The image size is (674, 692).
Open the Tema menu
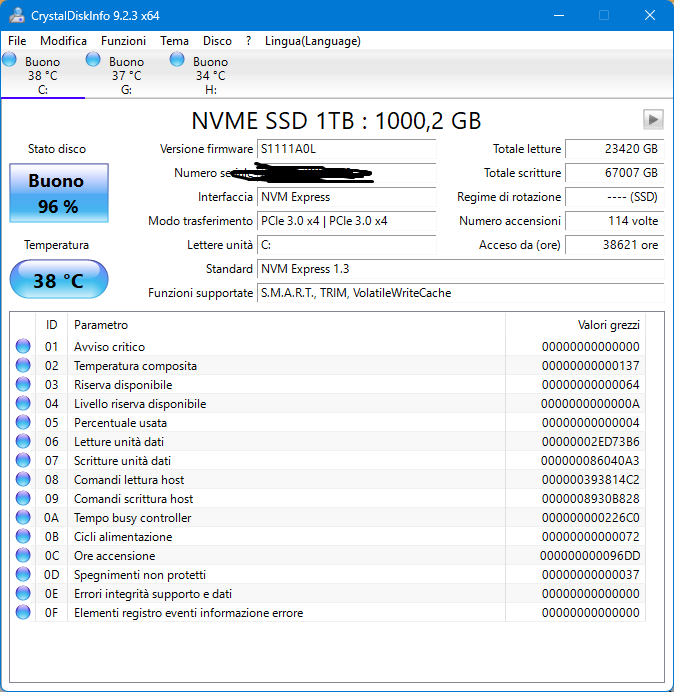click(174, 41)
